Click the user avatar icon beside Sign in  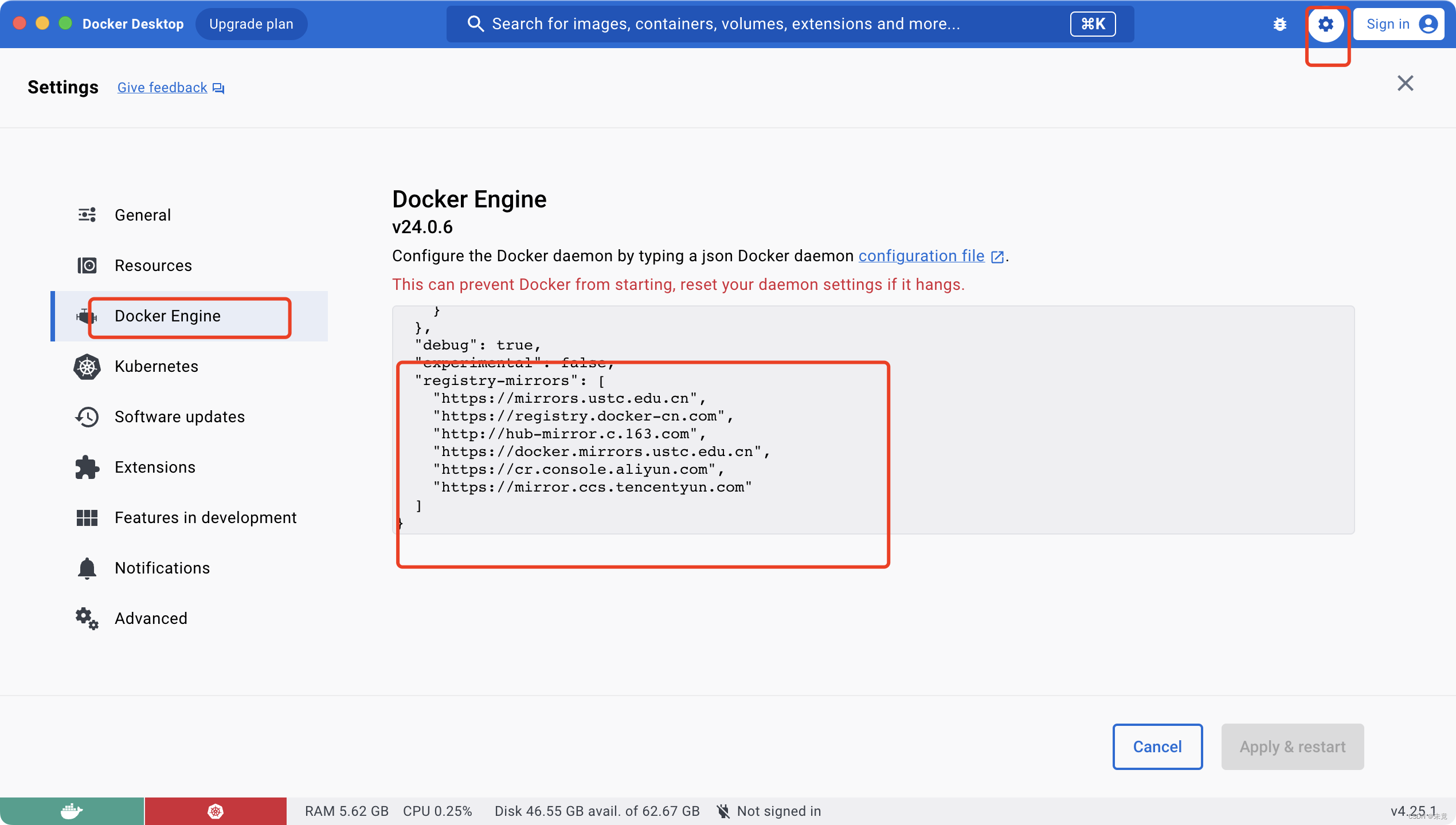point(1428,24)
